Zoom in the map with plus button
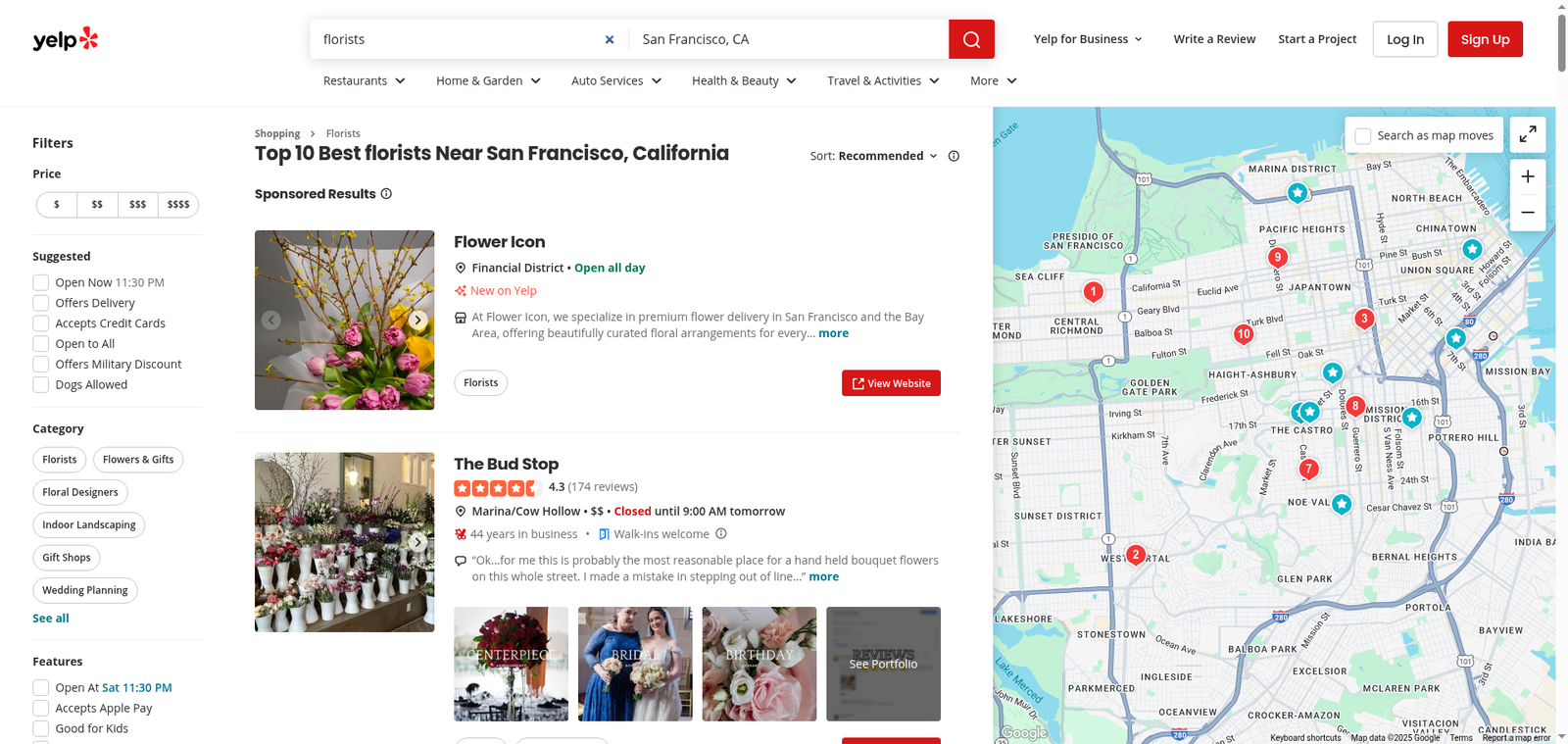1568x744 pixels. [x=1528, y=177]
